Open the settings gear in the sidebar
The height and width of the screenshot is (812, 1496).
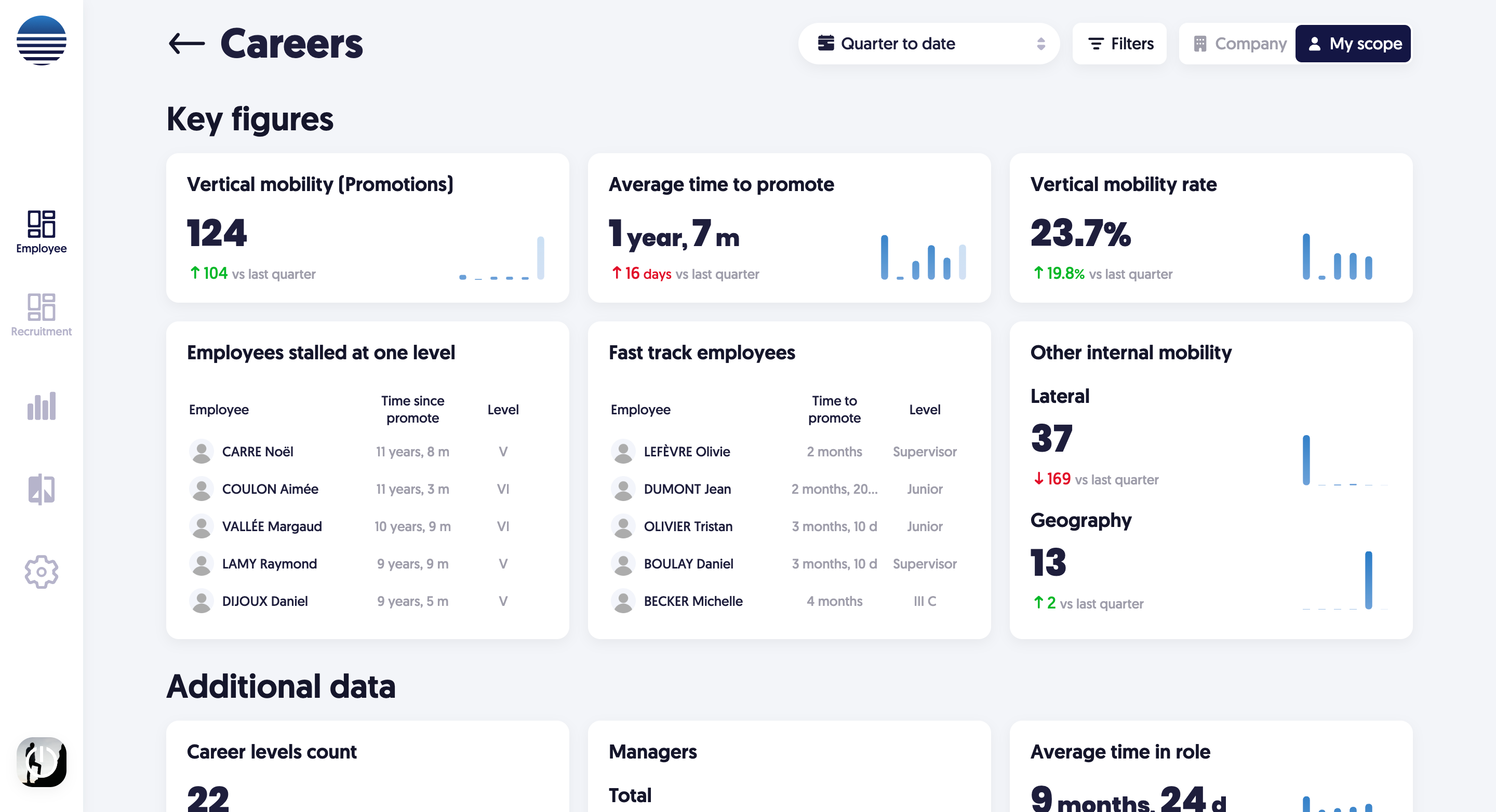coord(41,572)
